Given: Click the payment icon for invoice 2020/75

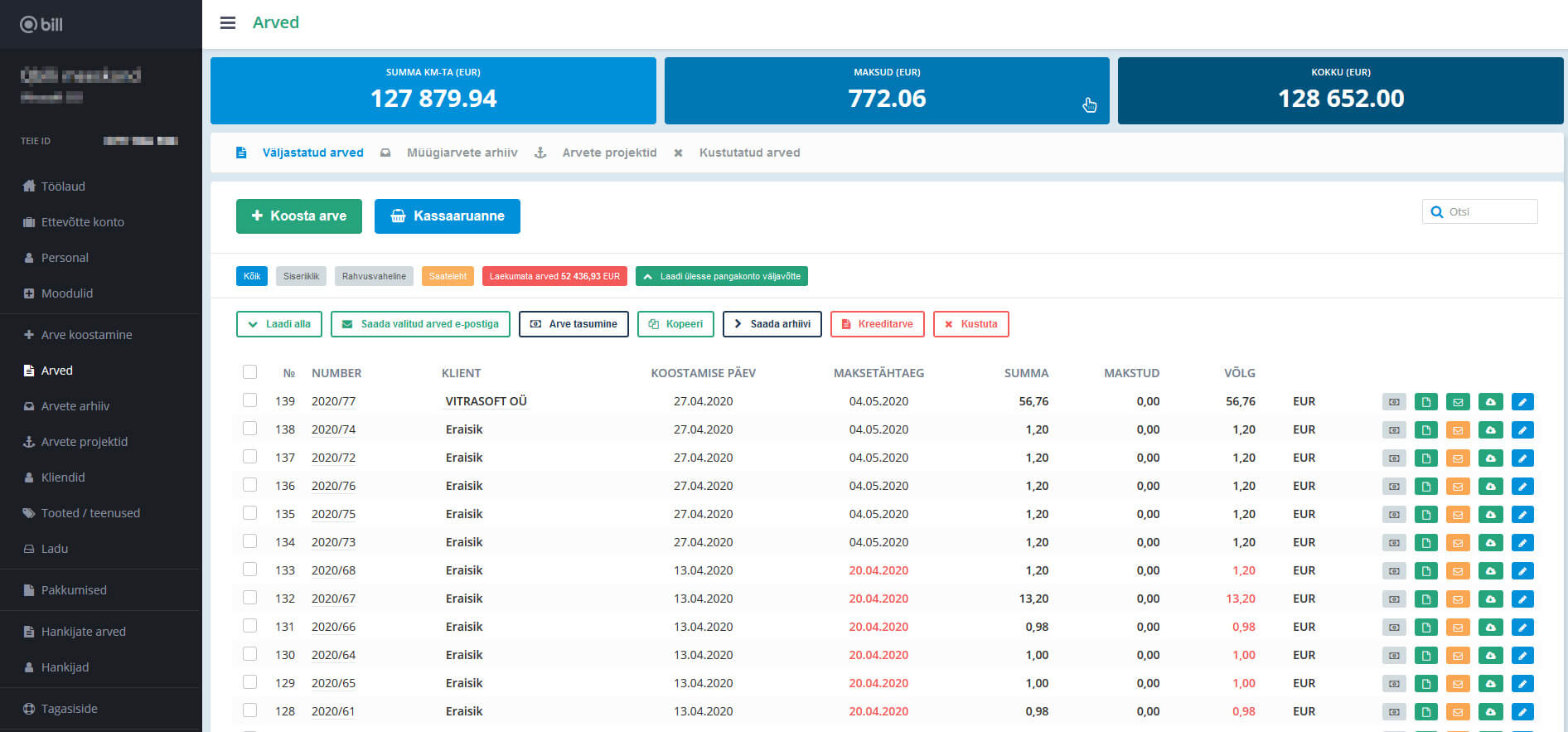Looking at the screenshot, I should [1394, 515].
